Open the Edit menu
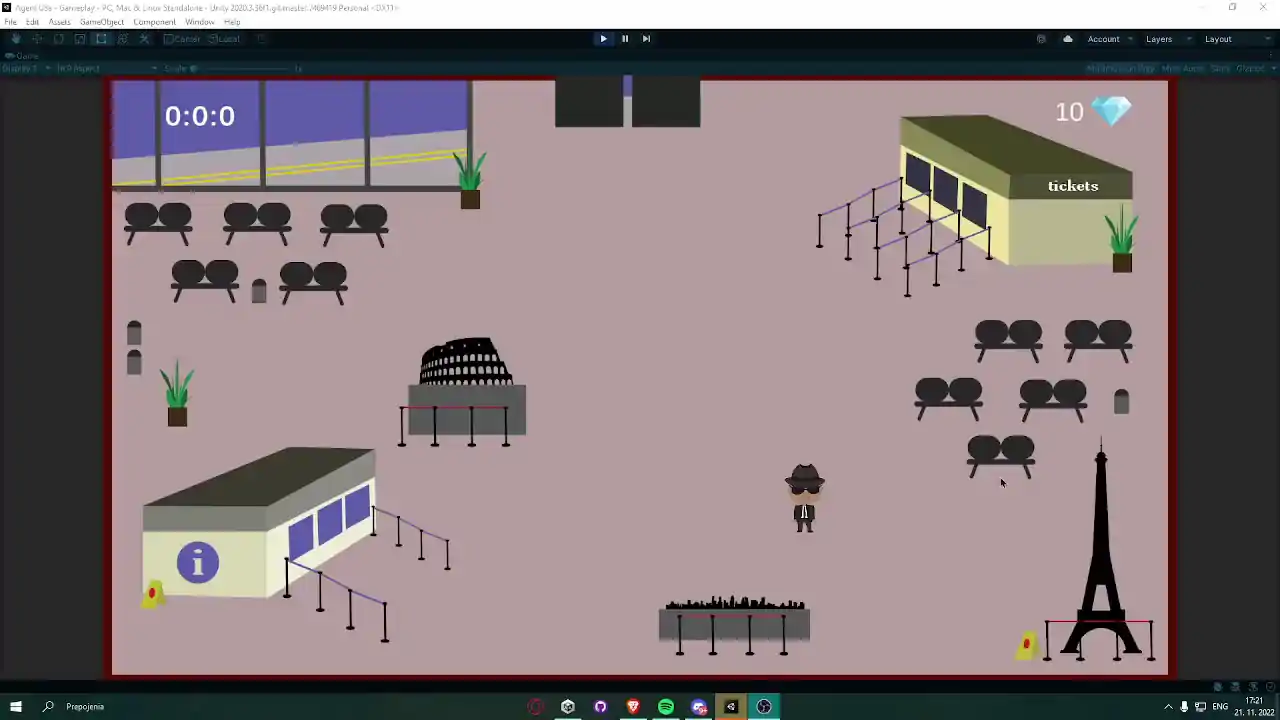 coord(33,22)
